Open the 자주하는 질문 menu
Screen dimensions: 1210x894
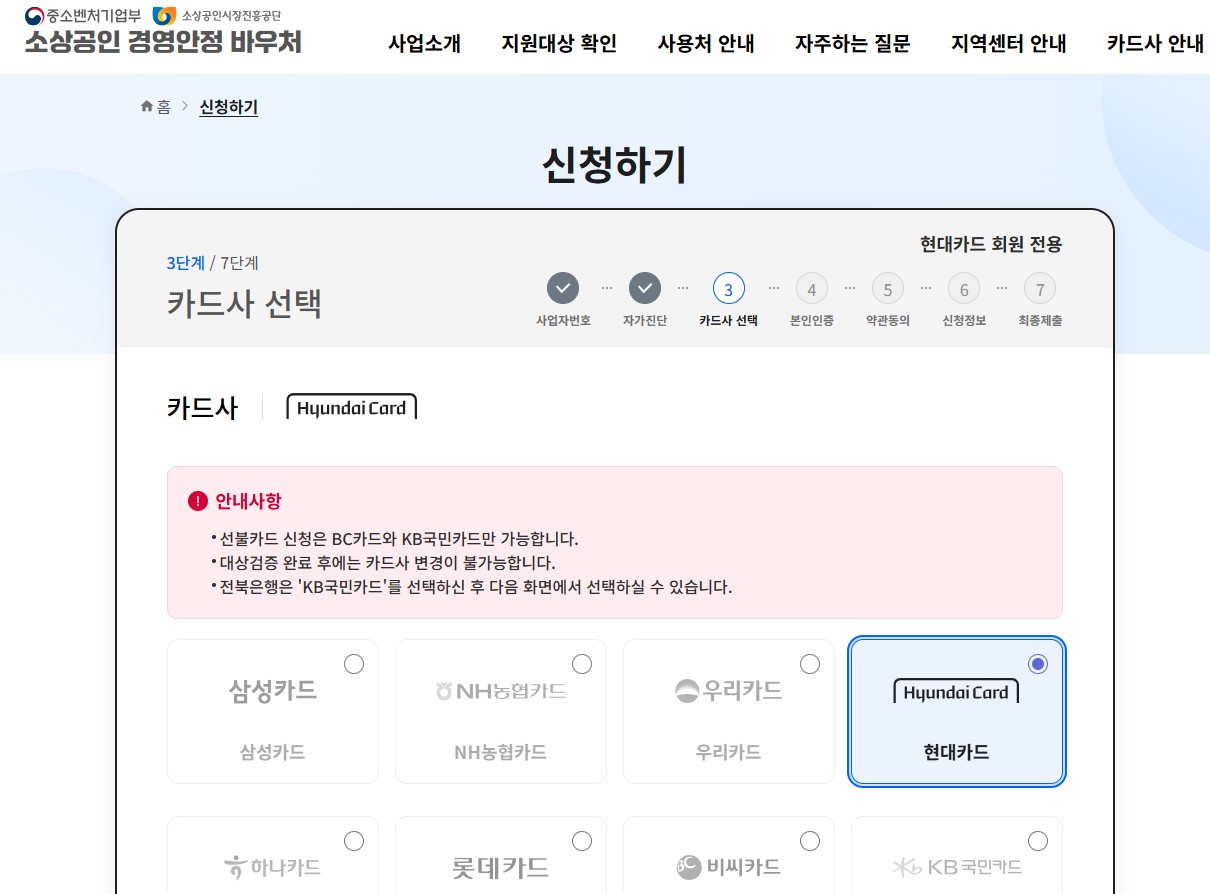(x=853, y=44)
